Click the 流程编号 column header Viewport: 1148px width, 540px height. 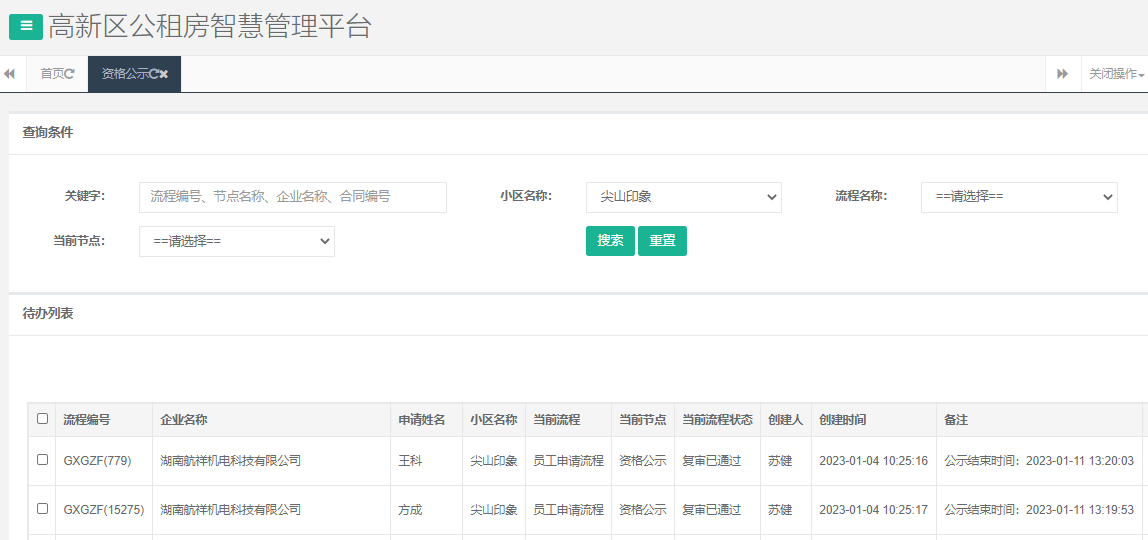coord(87,420)
